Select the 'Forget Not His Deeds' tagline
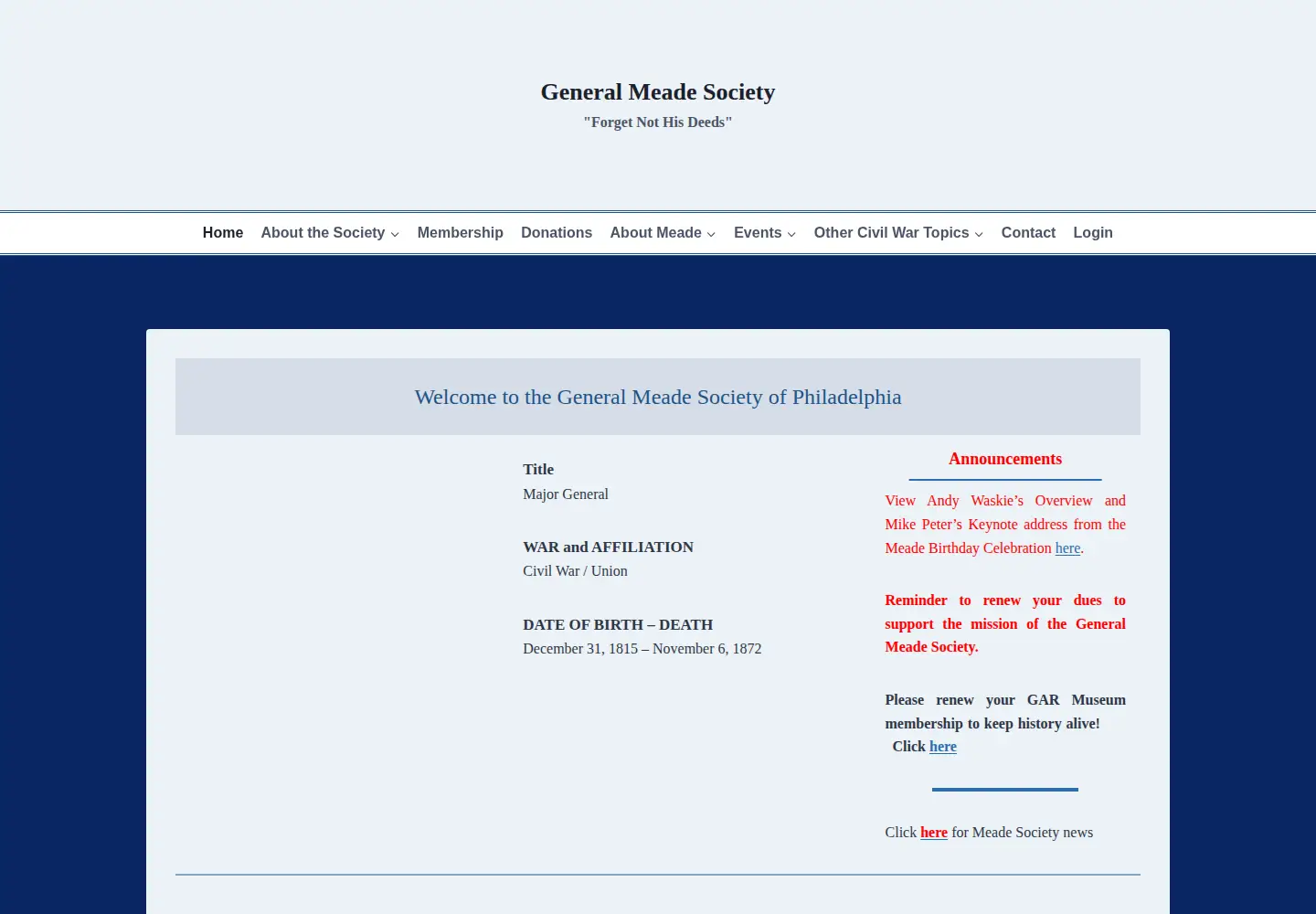Viewport: 1316px width, 914px height. click(658, 122)
